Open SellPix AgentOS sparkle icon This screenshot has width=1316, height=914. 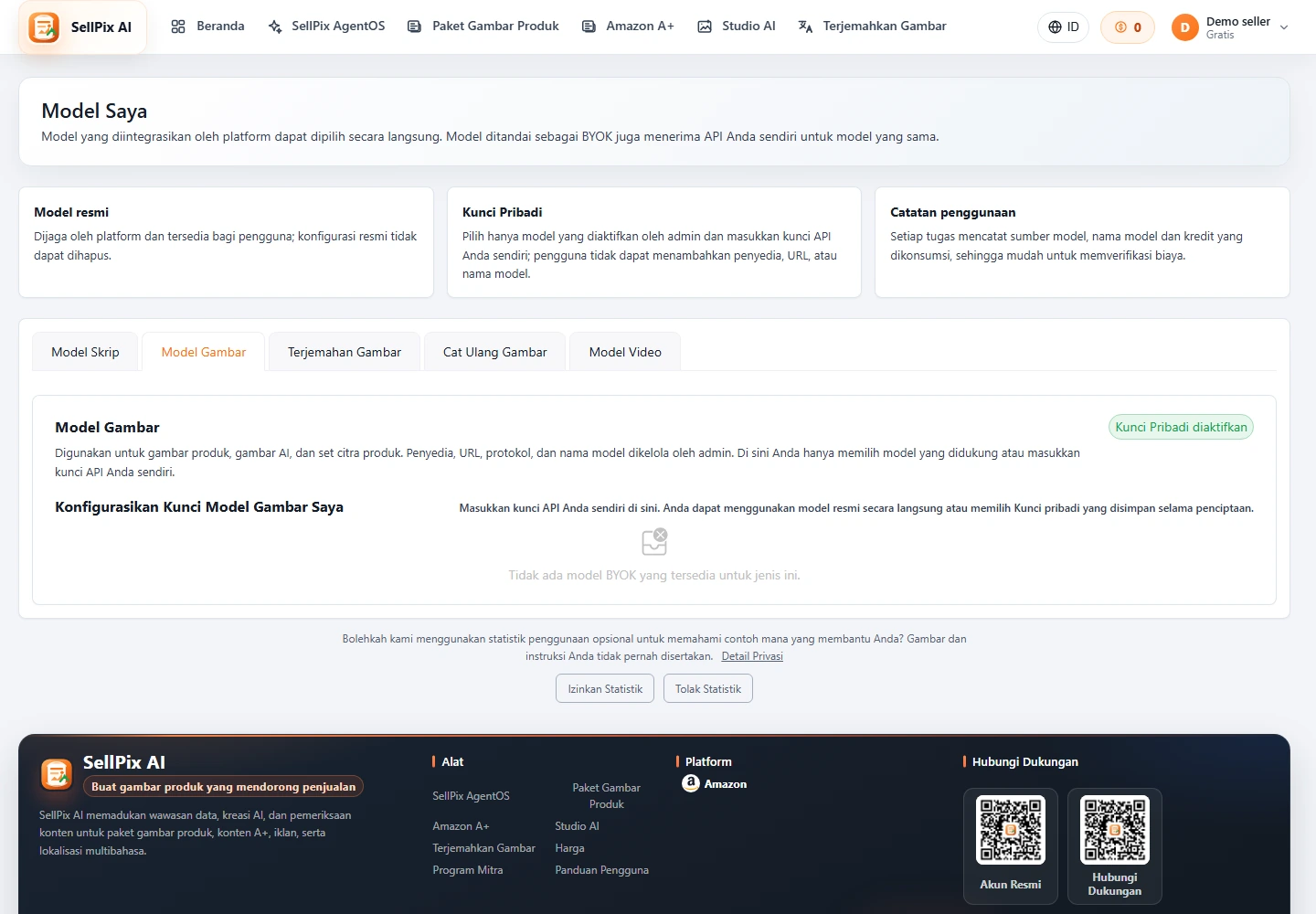[x=275, y=27]
